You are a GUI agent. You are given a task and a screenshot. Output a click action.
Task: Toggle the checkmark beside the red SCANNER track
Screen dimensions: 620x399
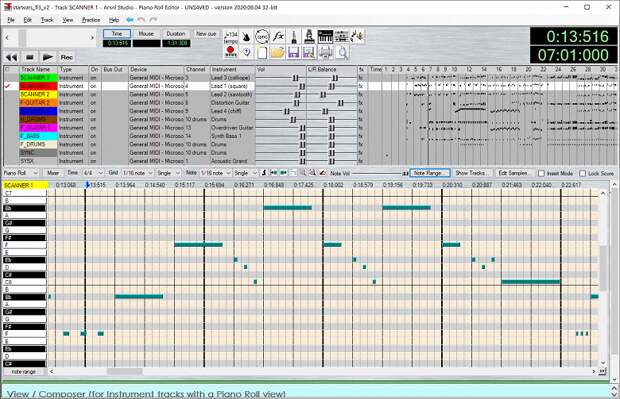click(8, 86)
